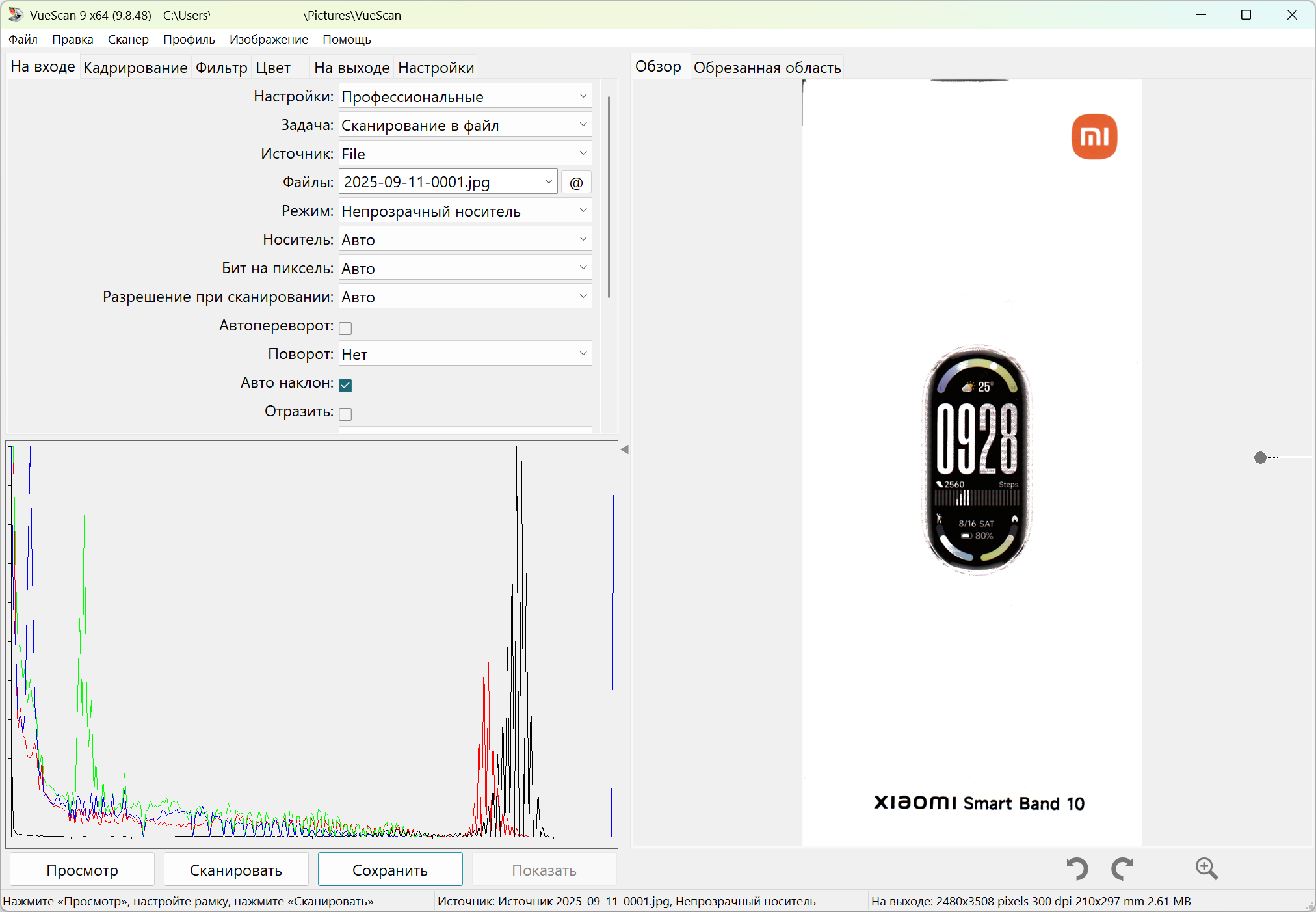
Task: Click the @ button next to Файлы
Action: 576,183
